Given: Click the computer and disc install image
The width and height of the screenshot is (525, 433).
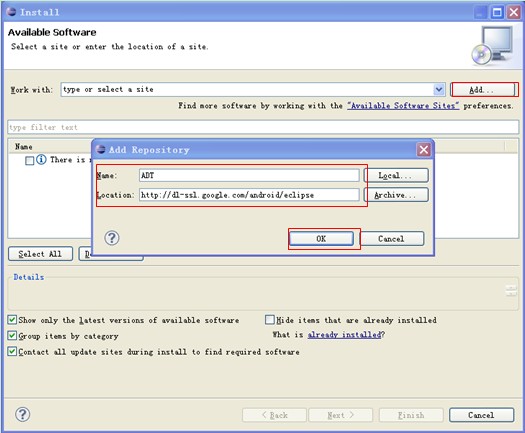Looking at the screenshot, I should tap(492, 46).
